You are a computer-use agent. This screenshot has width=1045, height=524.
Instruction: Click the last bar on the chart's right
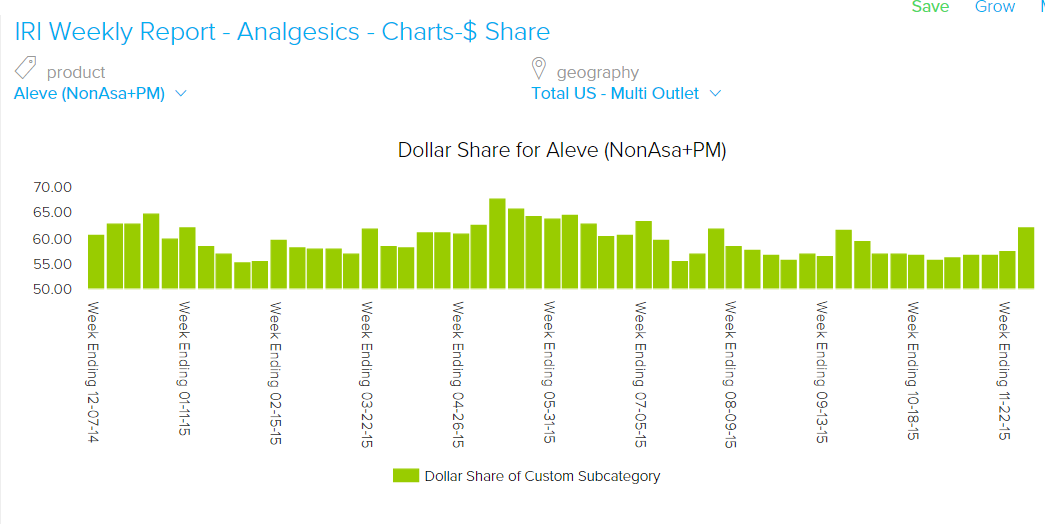point(1025,257)
